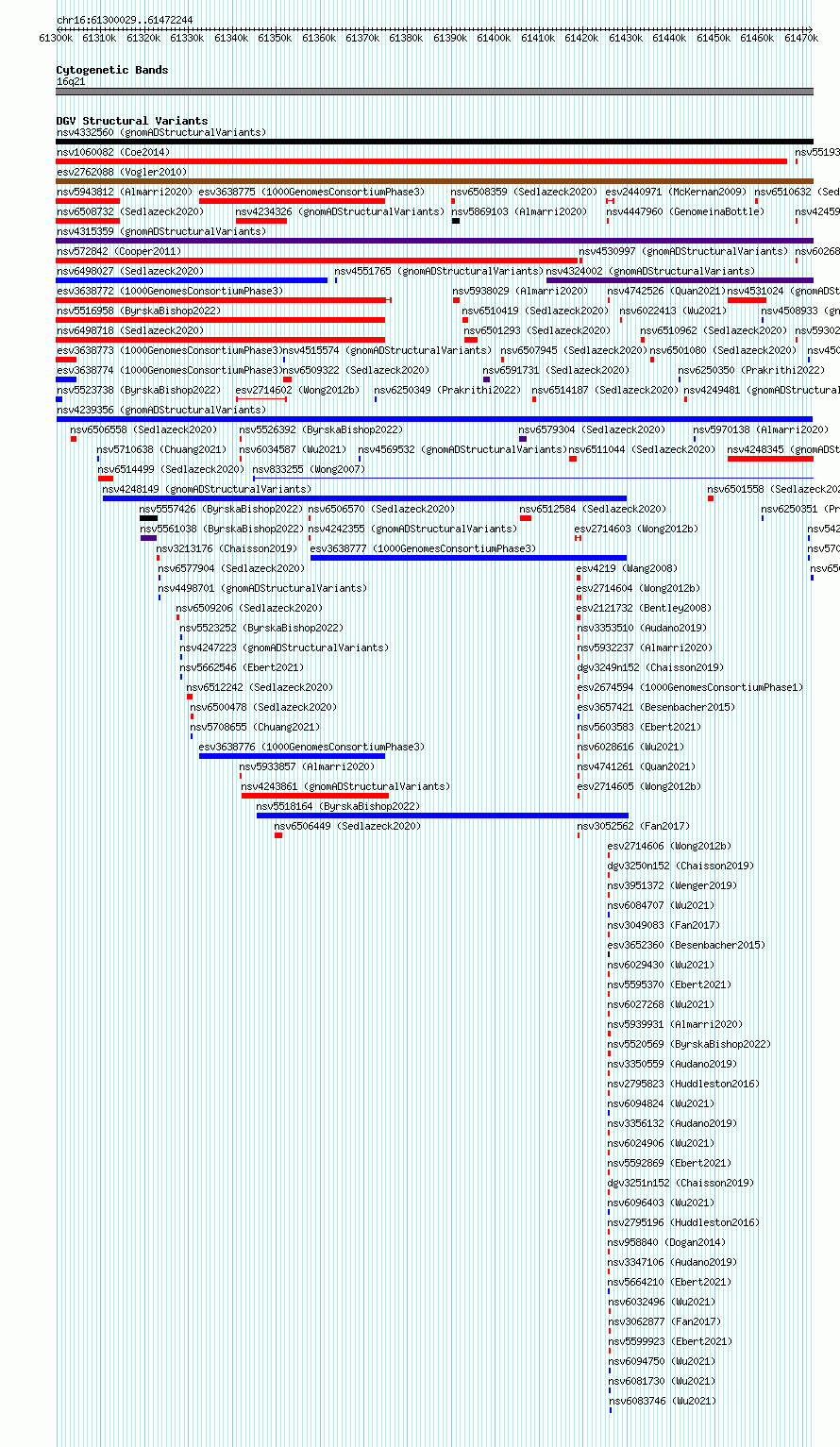Open nsv6250349 (Prakrithi2022) variant
The height and width of the screenshot is (1447, 840).
[448, 390]
